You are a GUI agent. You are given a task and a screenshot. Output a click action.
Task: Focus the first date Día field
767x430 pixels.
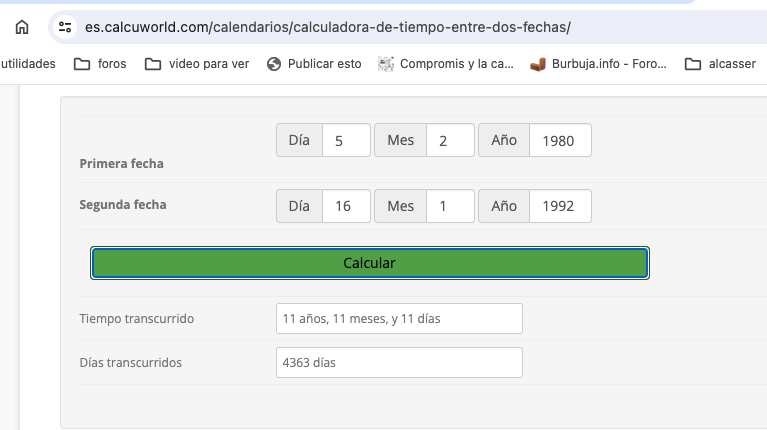coord(346,141)
